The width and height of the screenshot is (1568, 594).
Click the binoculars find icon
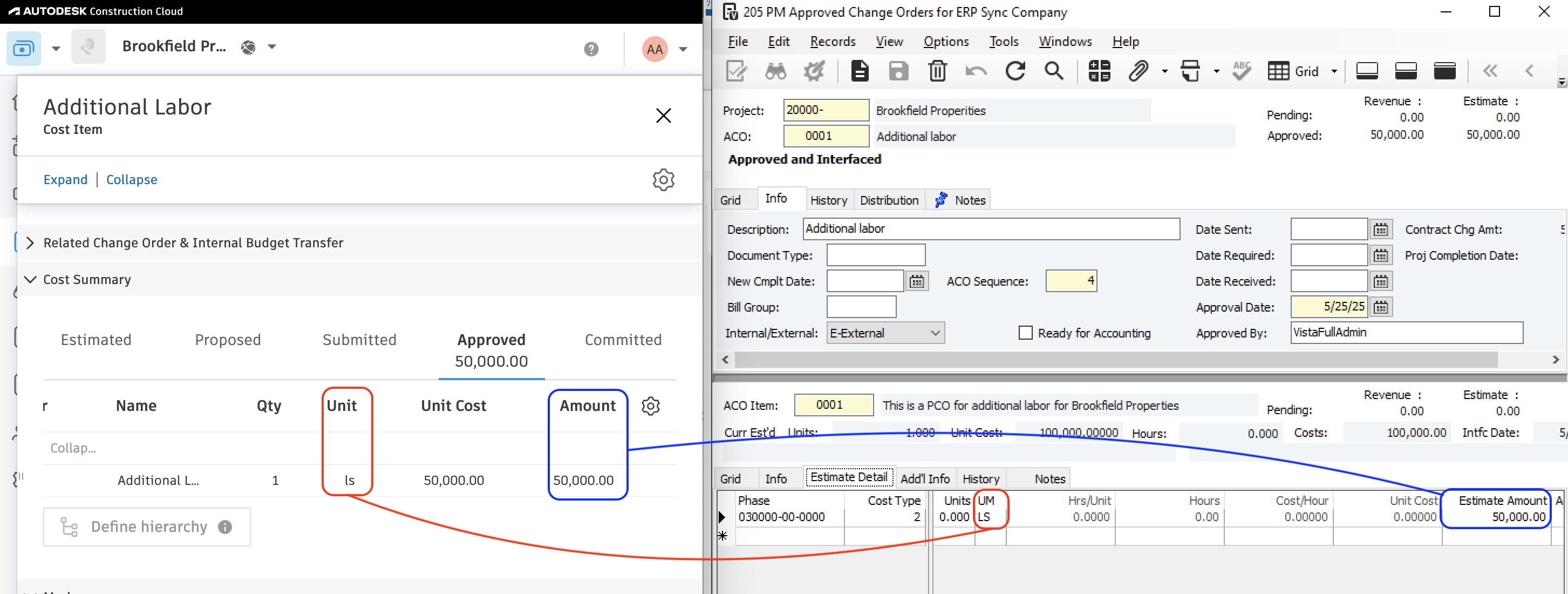pos(775,71)
